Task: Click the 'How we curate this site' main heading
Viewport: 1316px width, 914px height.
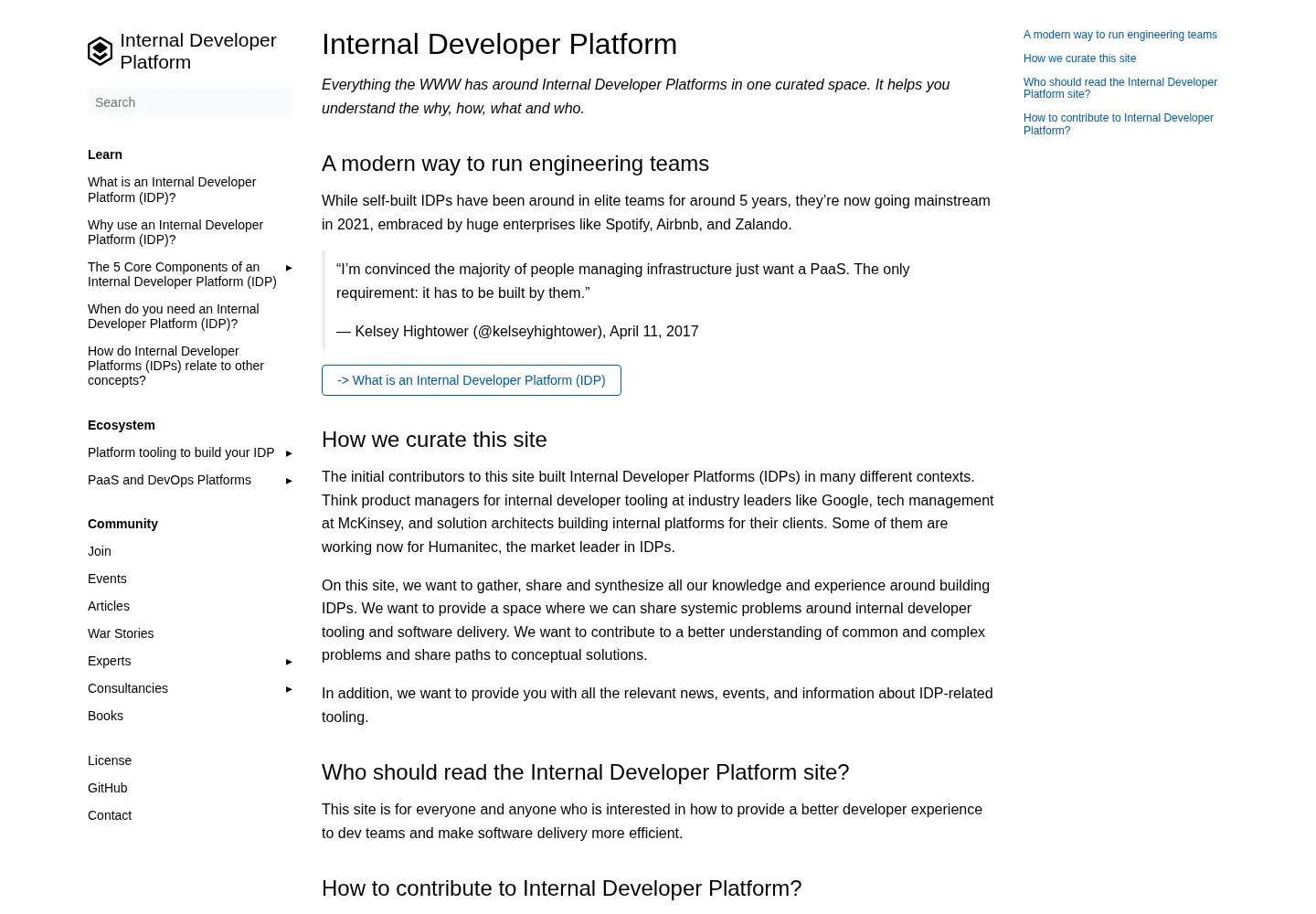Action: pyautogui.click(x=434, y=440)
